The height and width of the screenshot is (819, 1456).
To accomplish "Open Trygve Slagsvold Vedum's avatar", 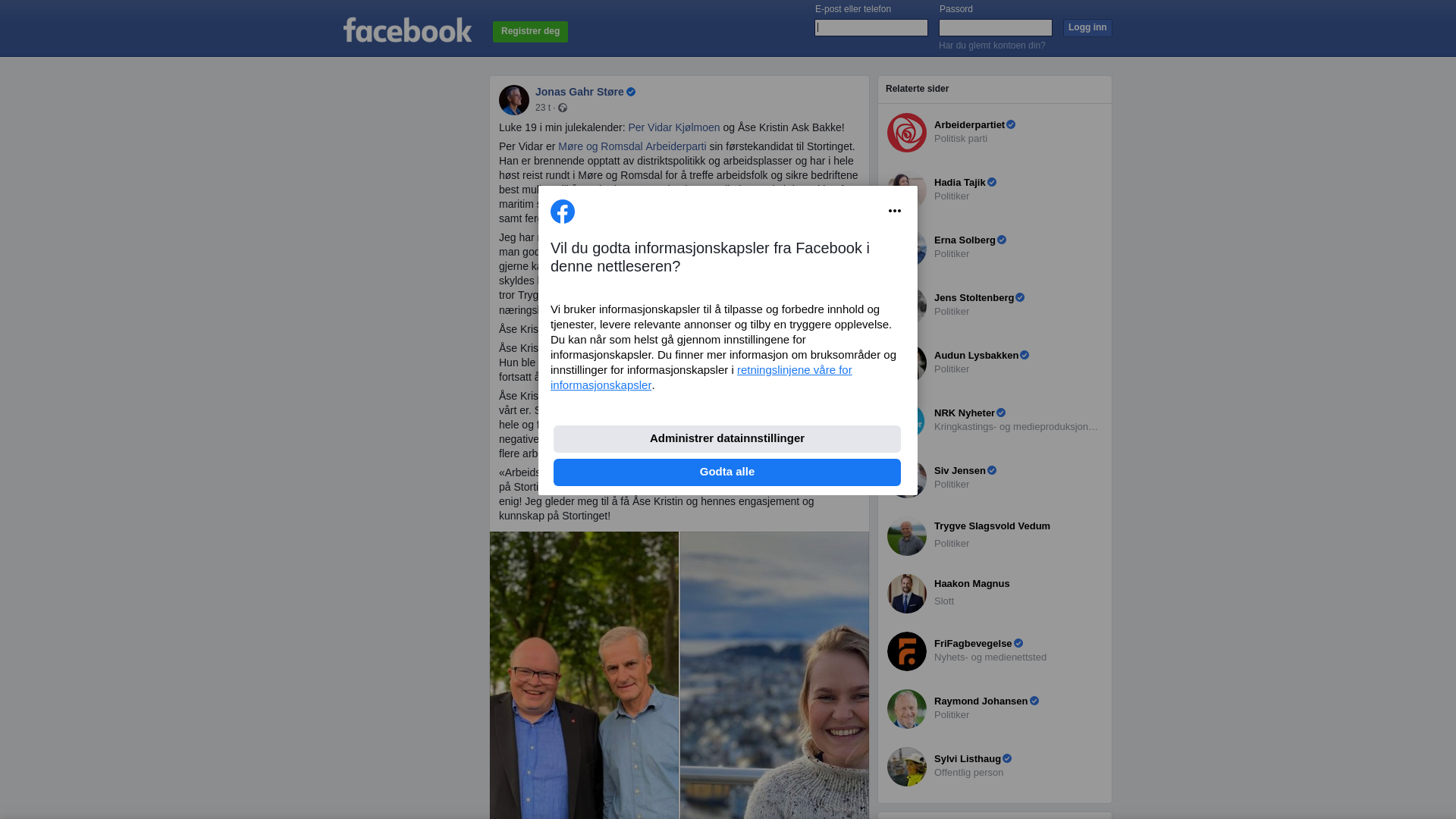I will [907, 536].
